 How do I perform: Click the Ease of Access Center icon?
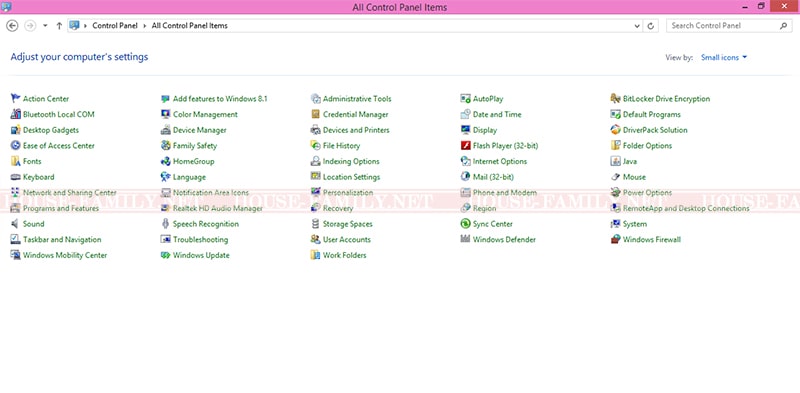click(15, 145)
